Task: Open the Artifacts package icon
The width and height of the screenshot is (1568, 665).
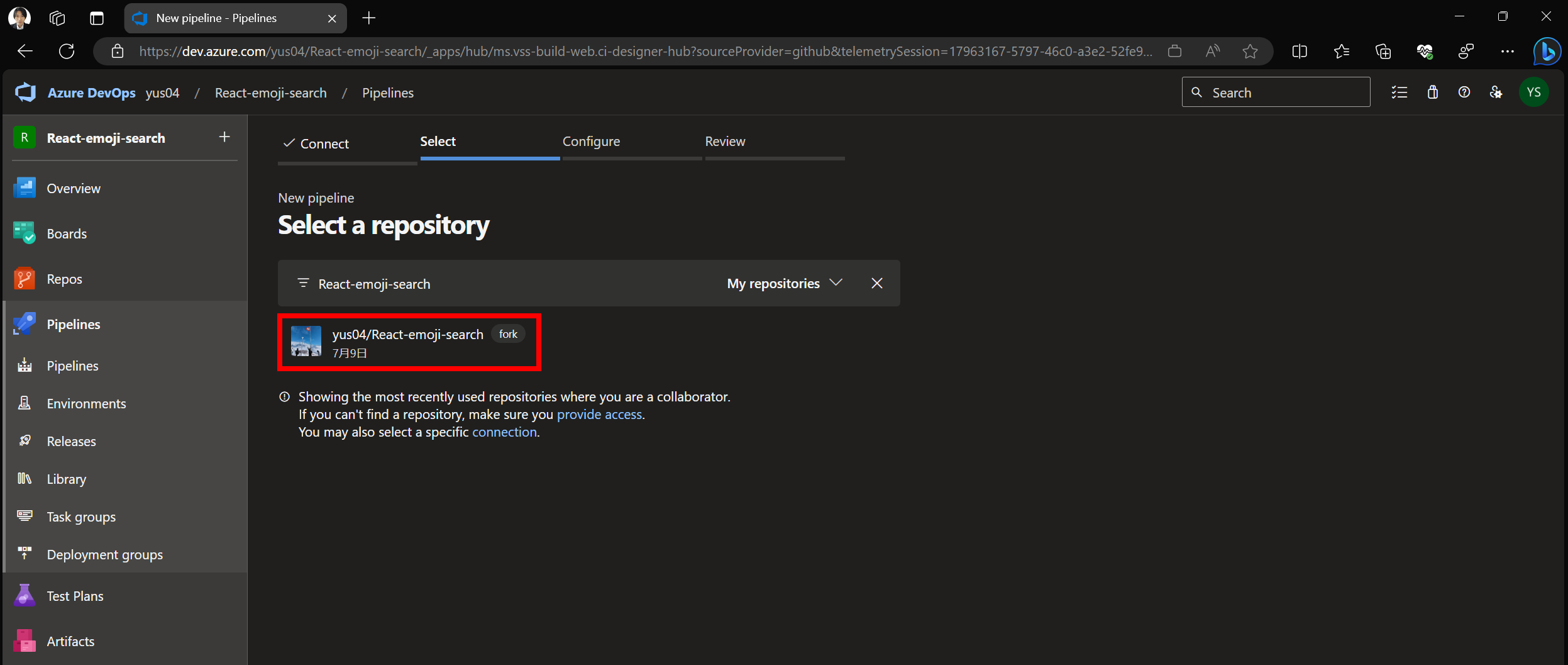Action: coord(25,641)
